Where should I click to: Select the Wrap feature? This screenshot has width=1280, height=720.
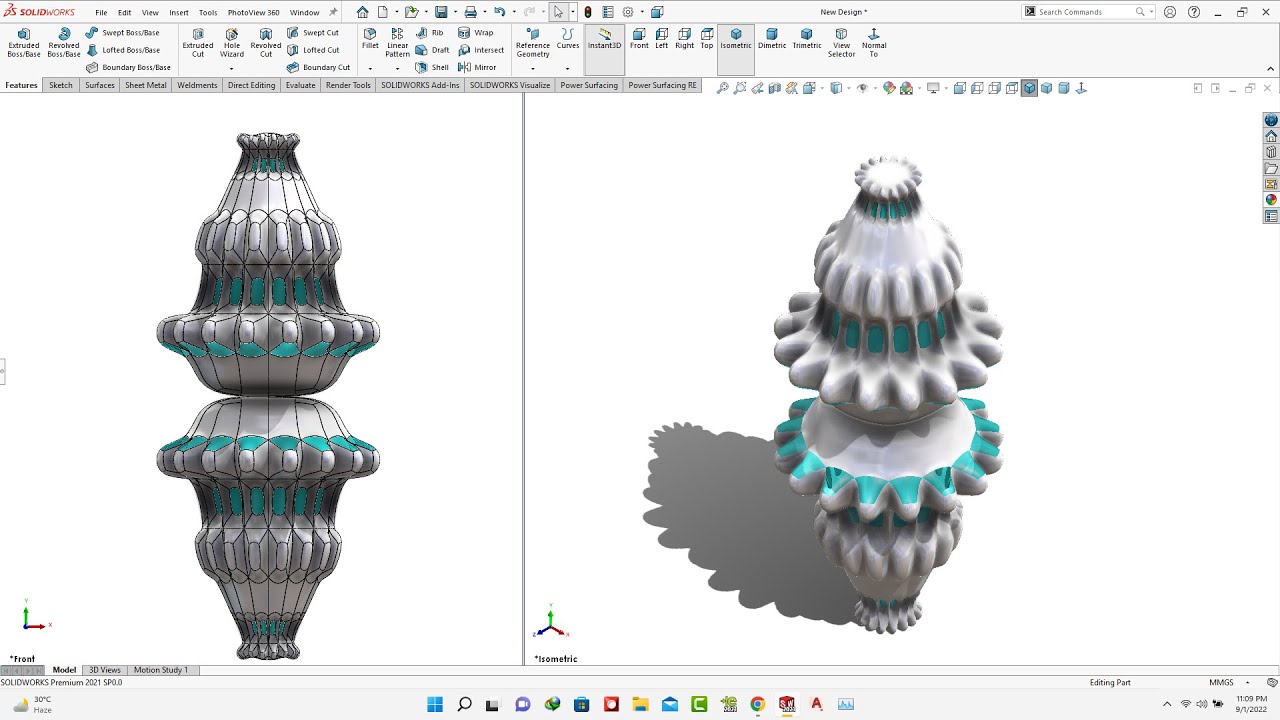[x=476, y=33]
